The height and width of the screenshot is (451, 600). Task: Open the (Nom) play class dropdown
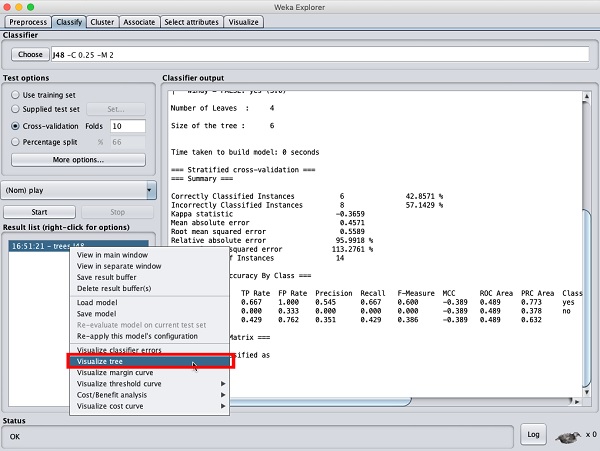79,189
